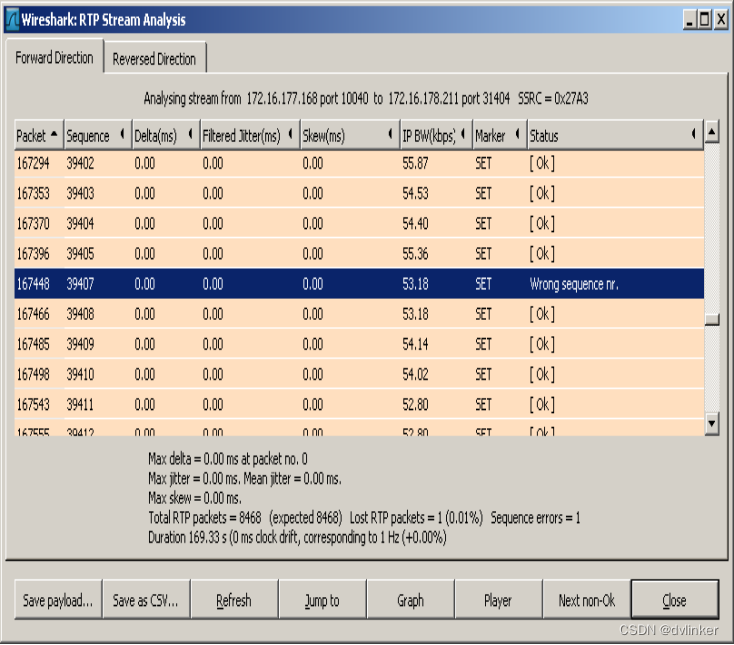
Task: Sort by the Status column header
Action: [x=615, y=136]
